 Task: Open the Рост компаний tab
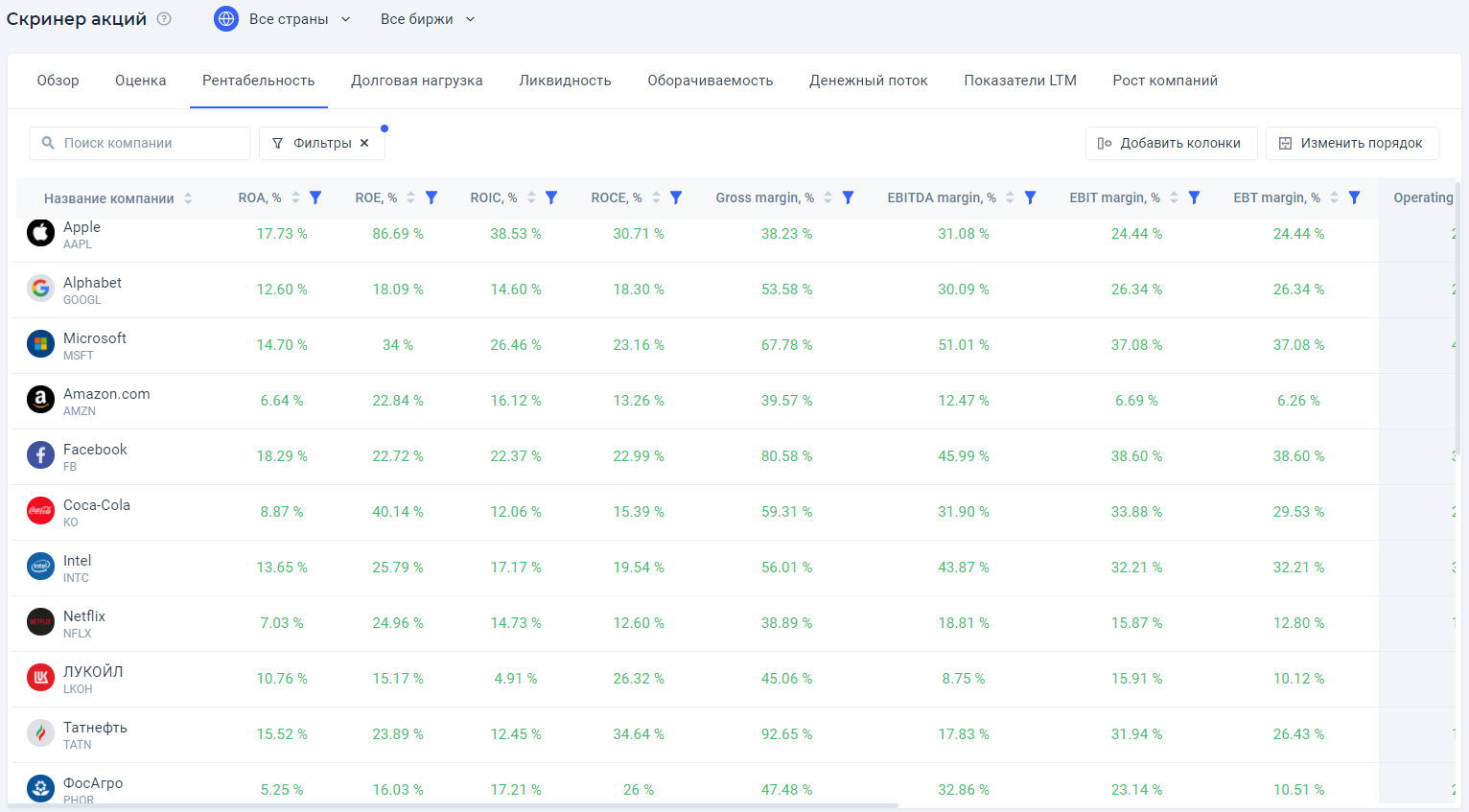[x=1165, y=81]
